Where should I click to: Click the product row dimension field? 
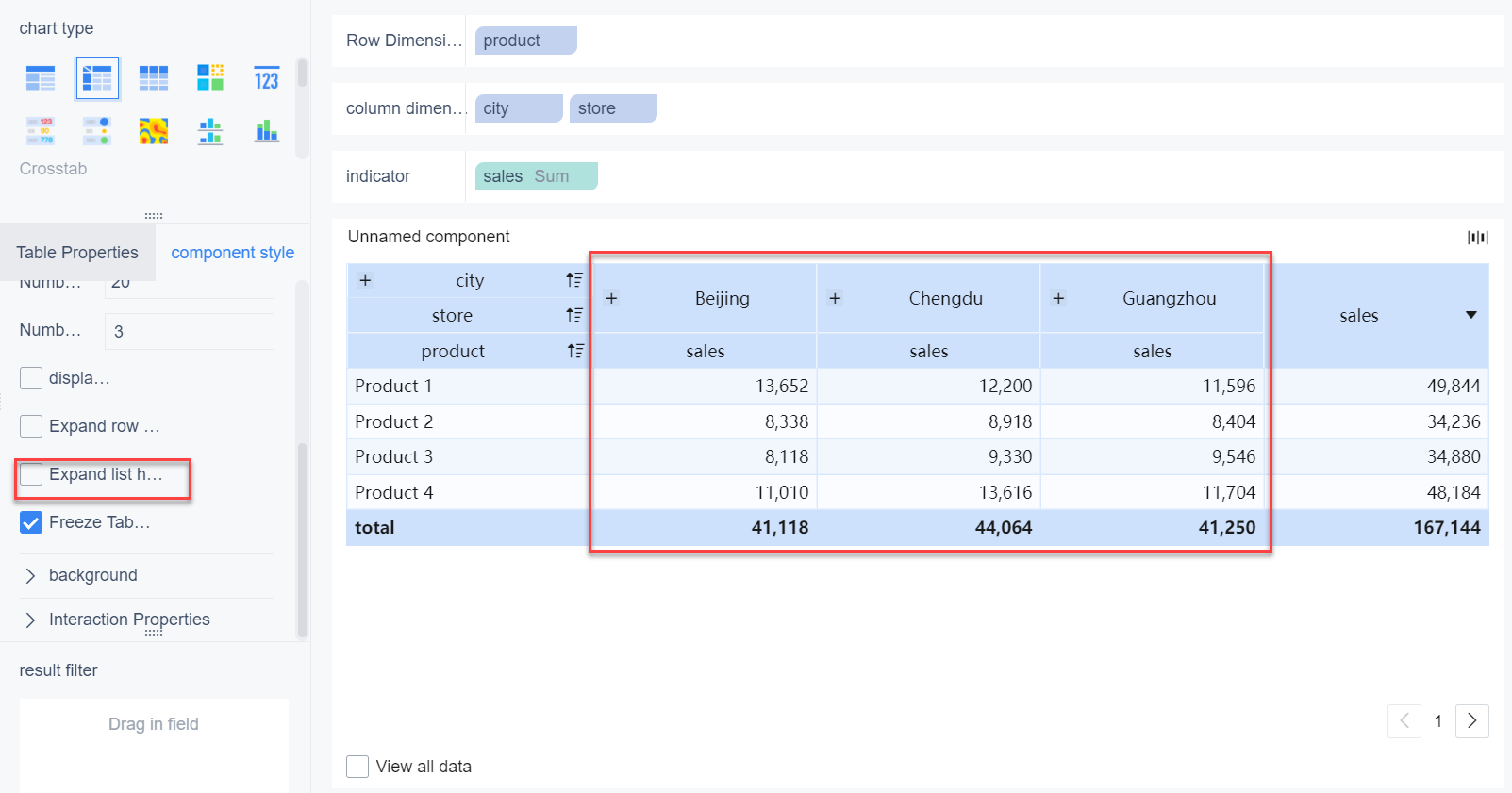pyautogui.click(x=526, y=41)
